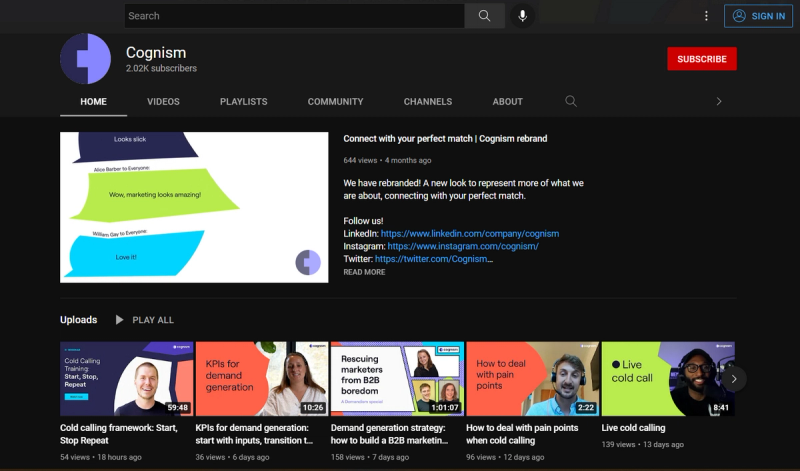Open the Cognism LinkedIn link
Viewport: 800px width, 471px height.
[470, 234]
